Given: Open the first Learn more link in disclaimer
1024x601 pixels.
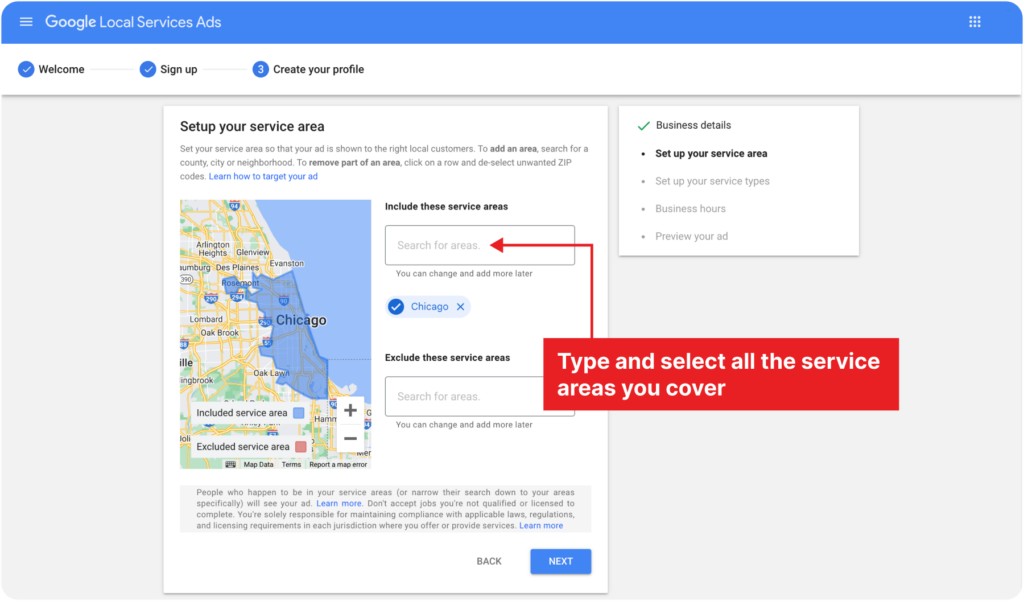Looking at the screenshot, I should tap(338, 504).
